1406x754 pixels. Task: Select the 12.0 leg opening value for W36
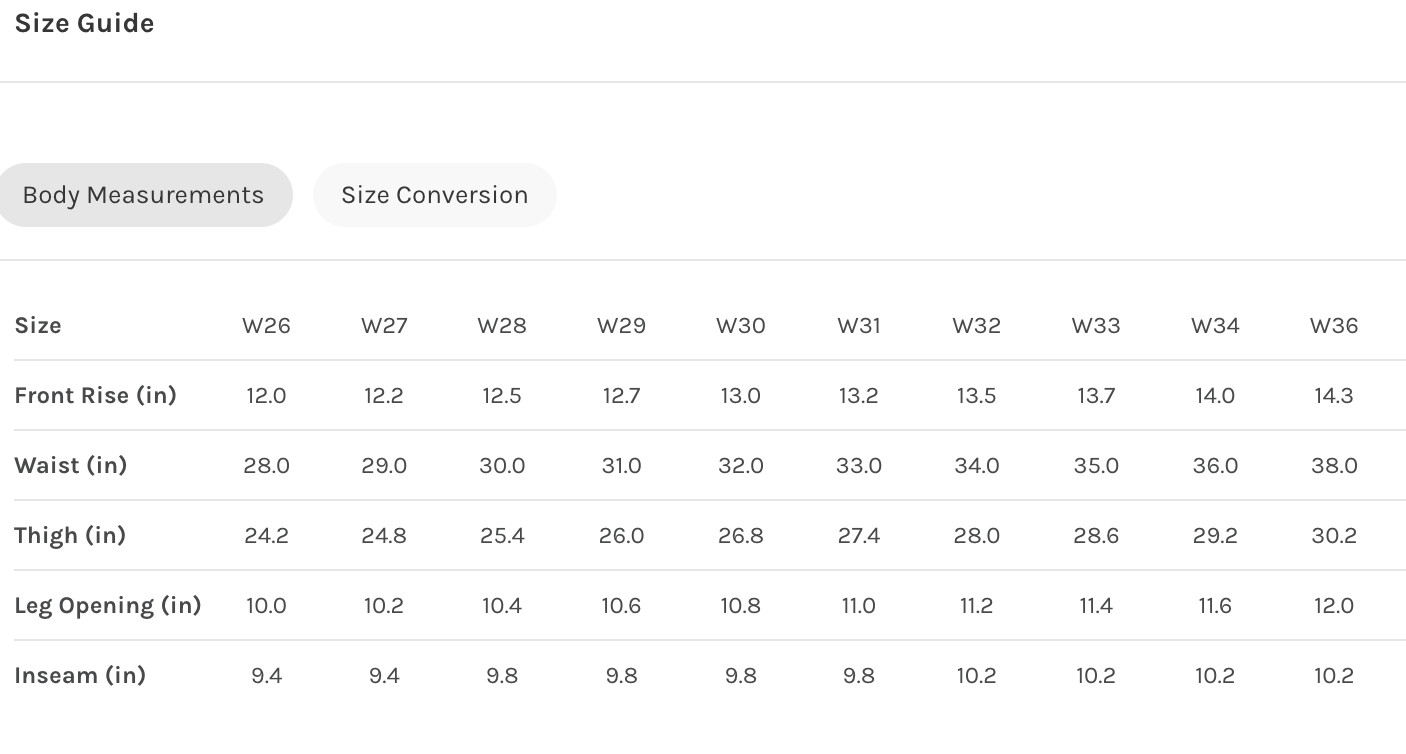1334,606
